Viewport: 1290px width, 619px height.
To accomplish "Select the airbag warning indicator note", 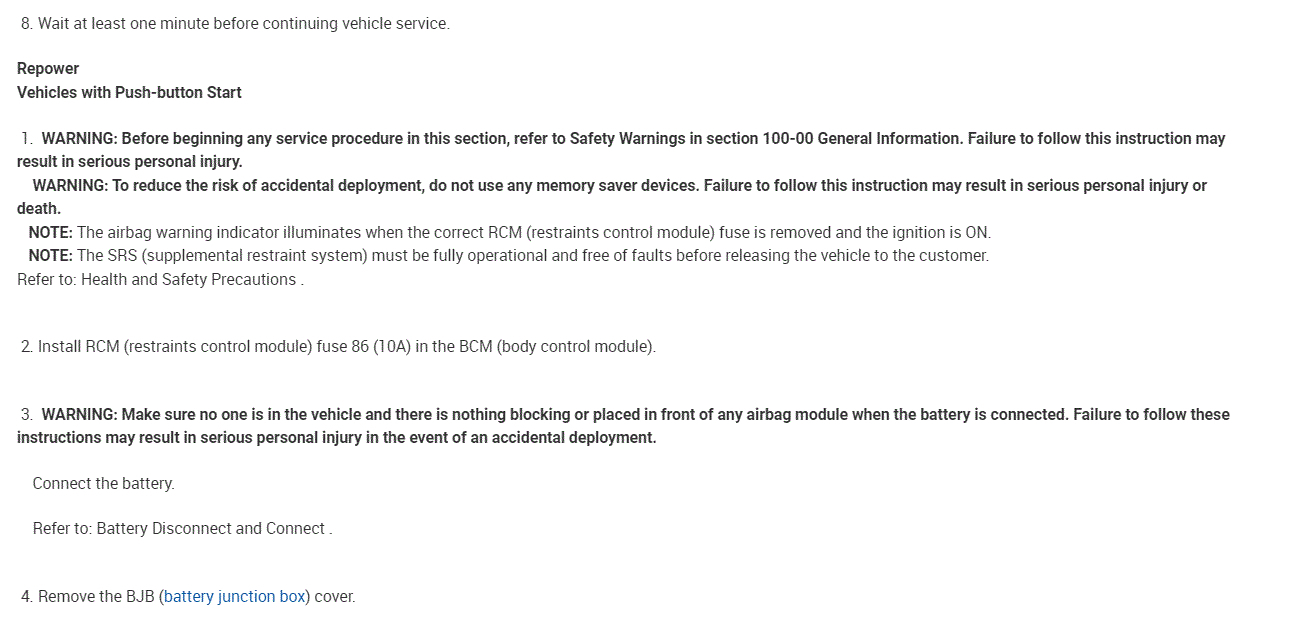I will pos(510,233).
